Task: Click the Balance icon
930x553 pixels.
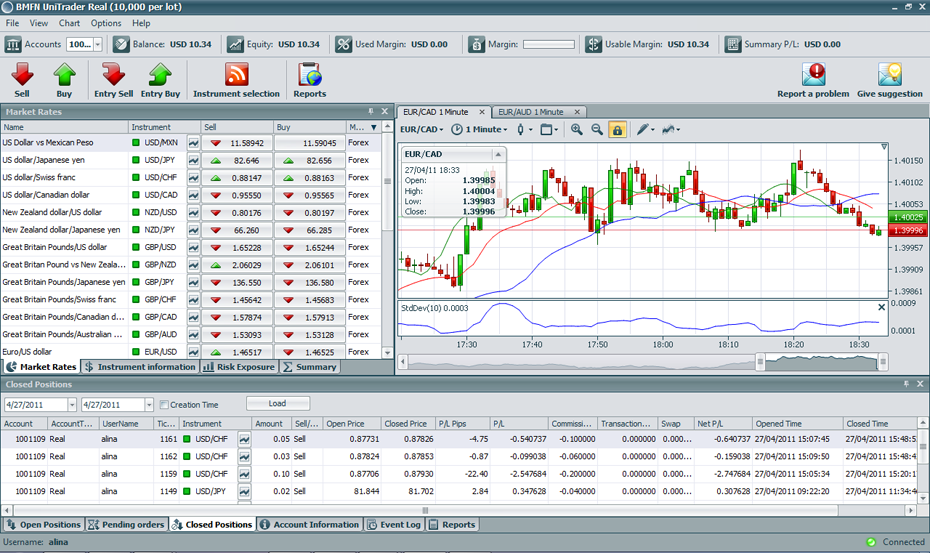Action: click(121, 45)
